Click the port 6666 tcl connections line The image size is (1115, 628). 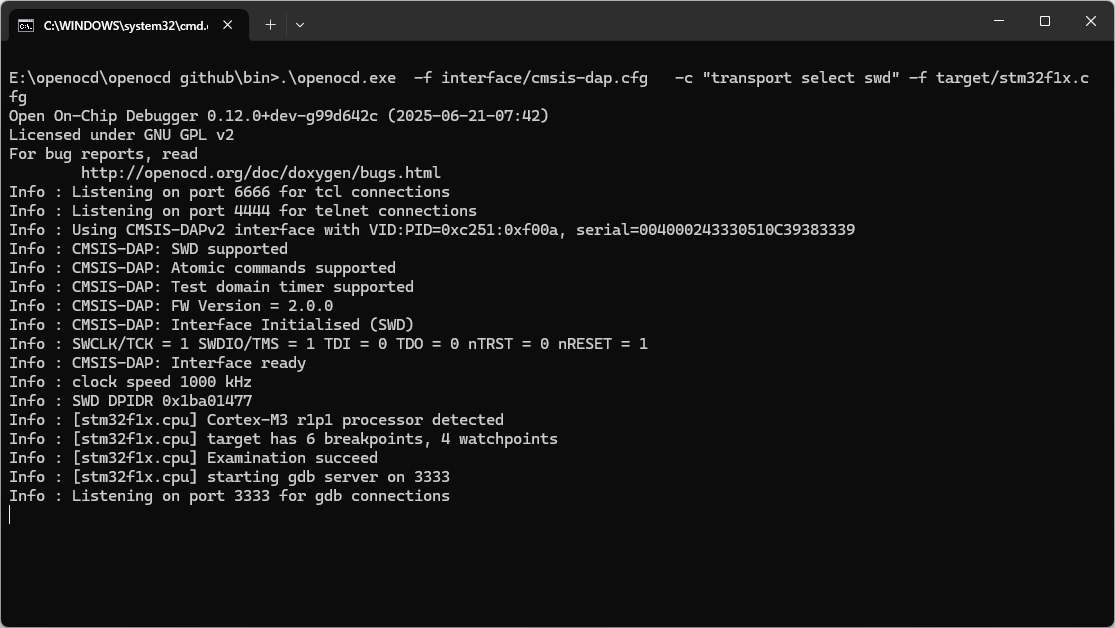pyautogui.click(x=229, y=192)
